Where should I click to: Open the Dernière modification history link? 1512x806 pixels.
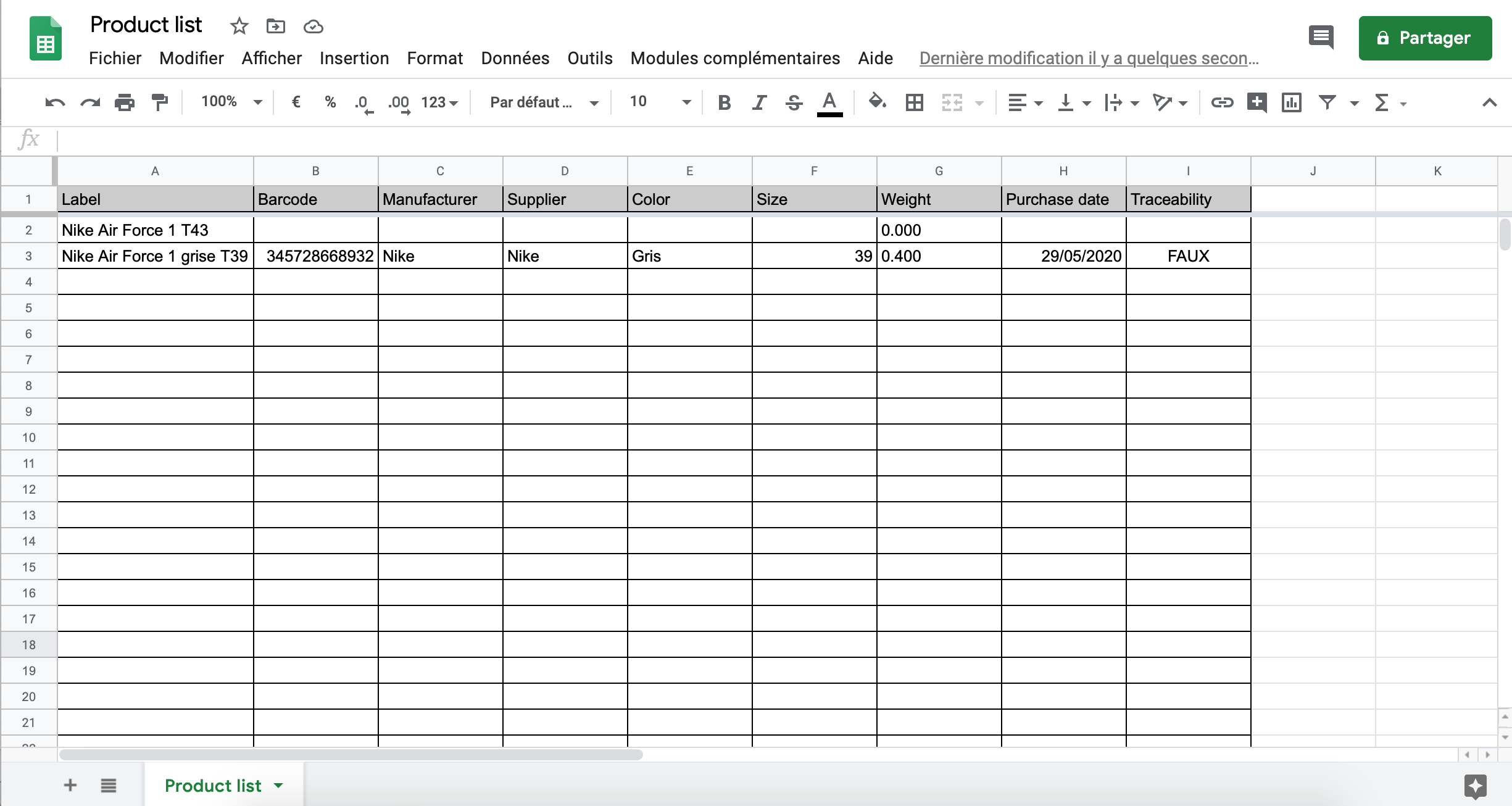tap(1089, 58)
